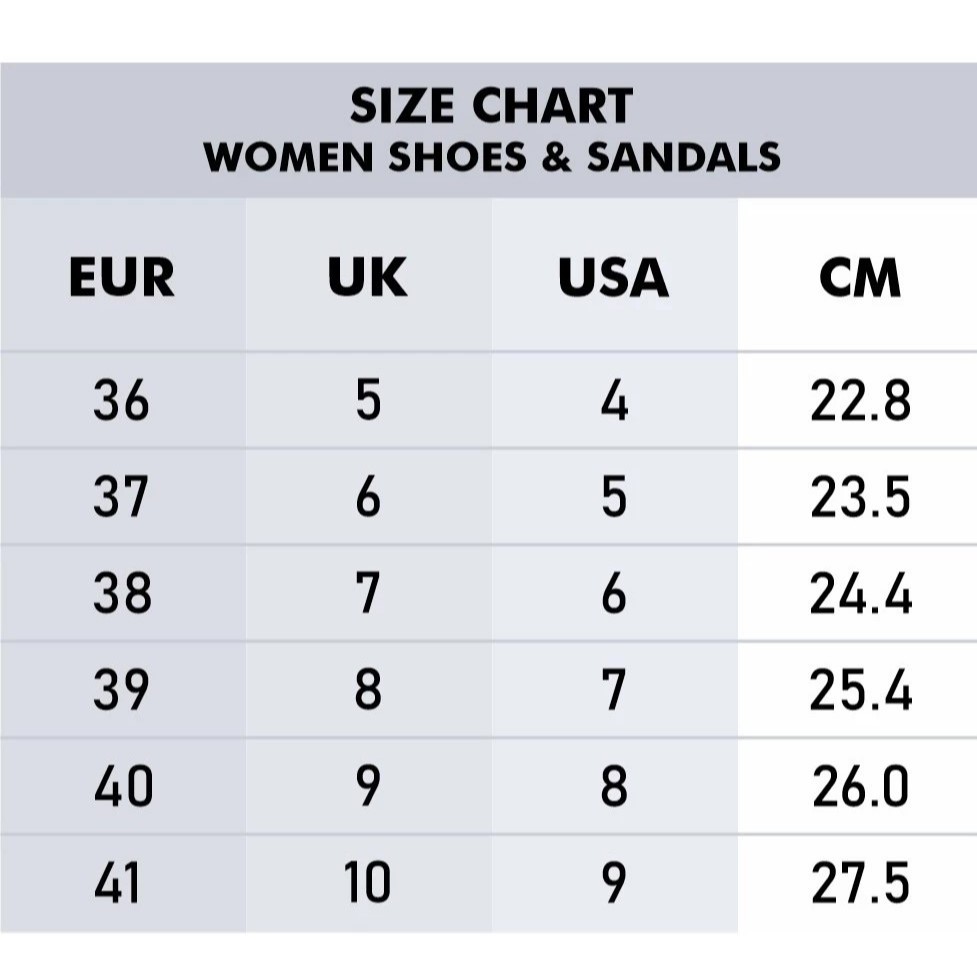
Task: Choose USA size 9 in the EUR 41 row
Action: tap(614, 884)
